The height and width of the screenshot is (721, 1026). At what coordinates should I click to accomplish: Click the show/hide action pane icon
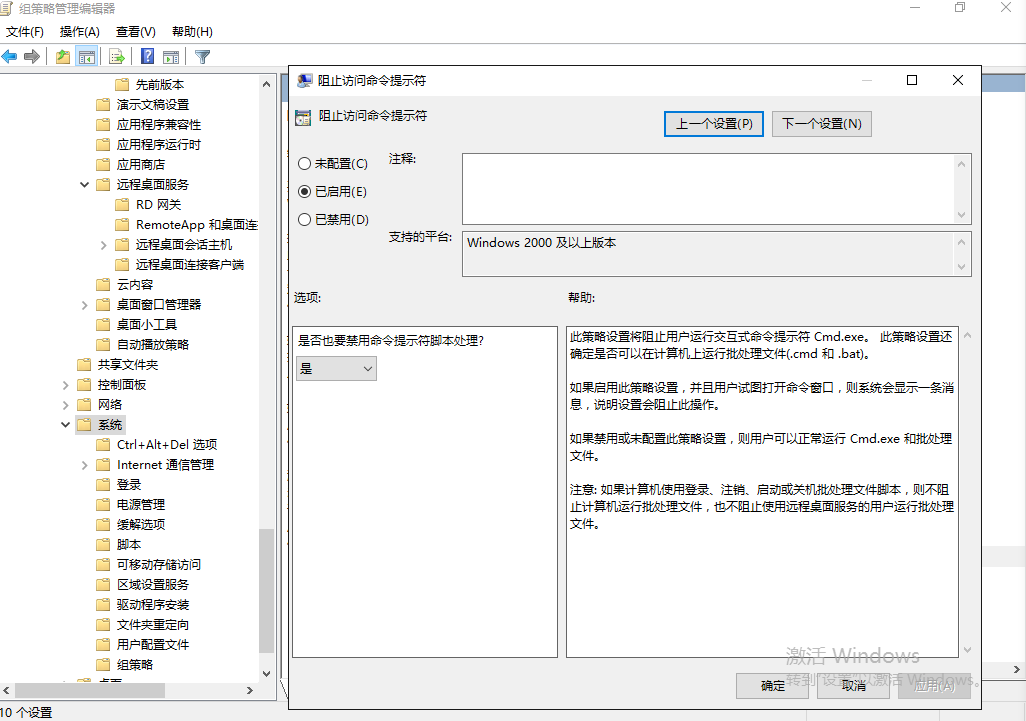(x=171, y=57)
